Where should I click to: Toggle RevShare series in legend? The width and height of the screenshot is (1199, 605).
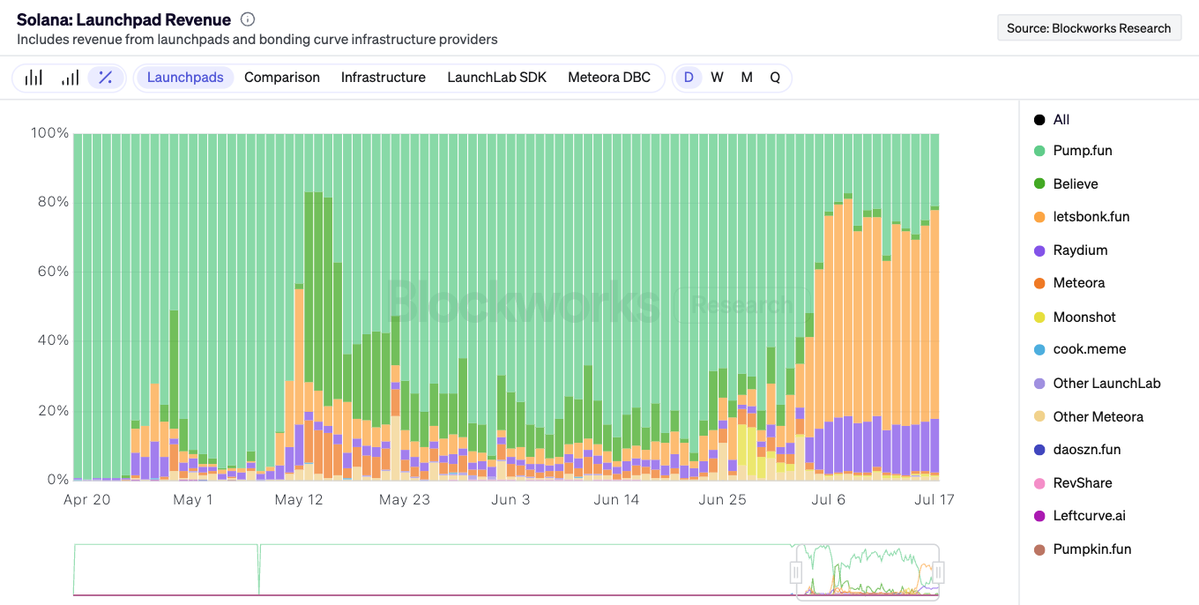(x=1073, y=483)
